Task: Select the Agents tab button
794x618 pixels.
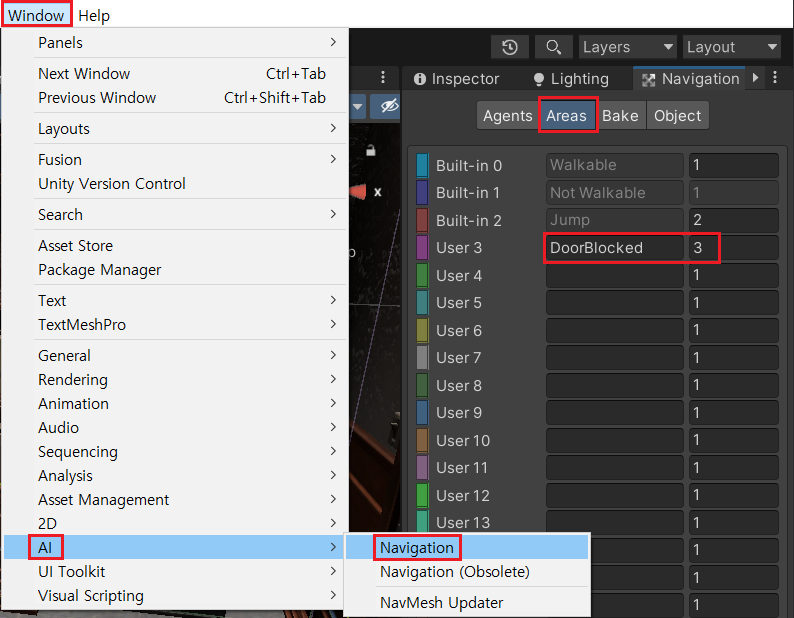Action: point(507,115)
